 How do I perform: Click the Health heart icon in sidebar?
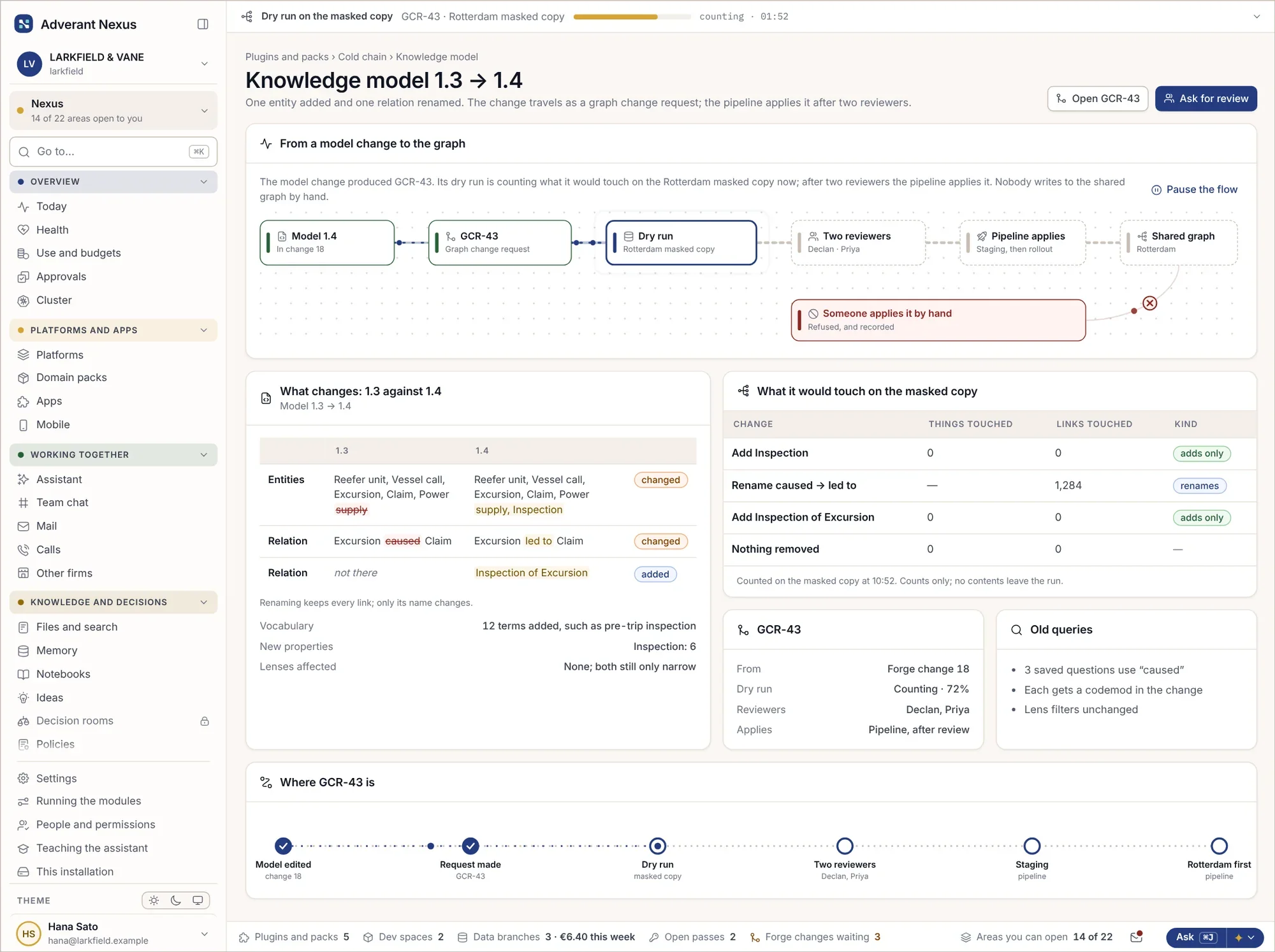[x=24, y=229]
